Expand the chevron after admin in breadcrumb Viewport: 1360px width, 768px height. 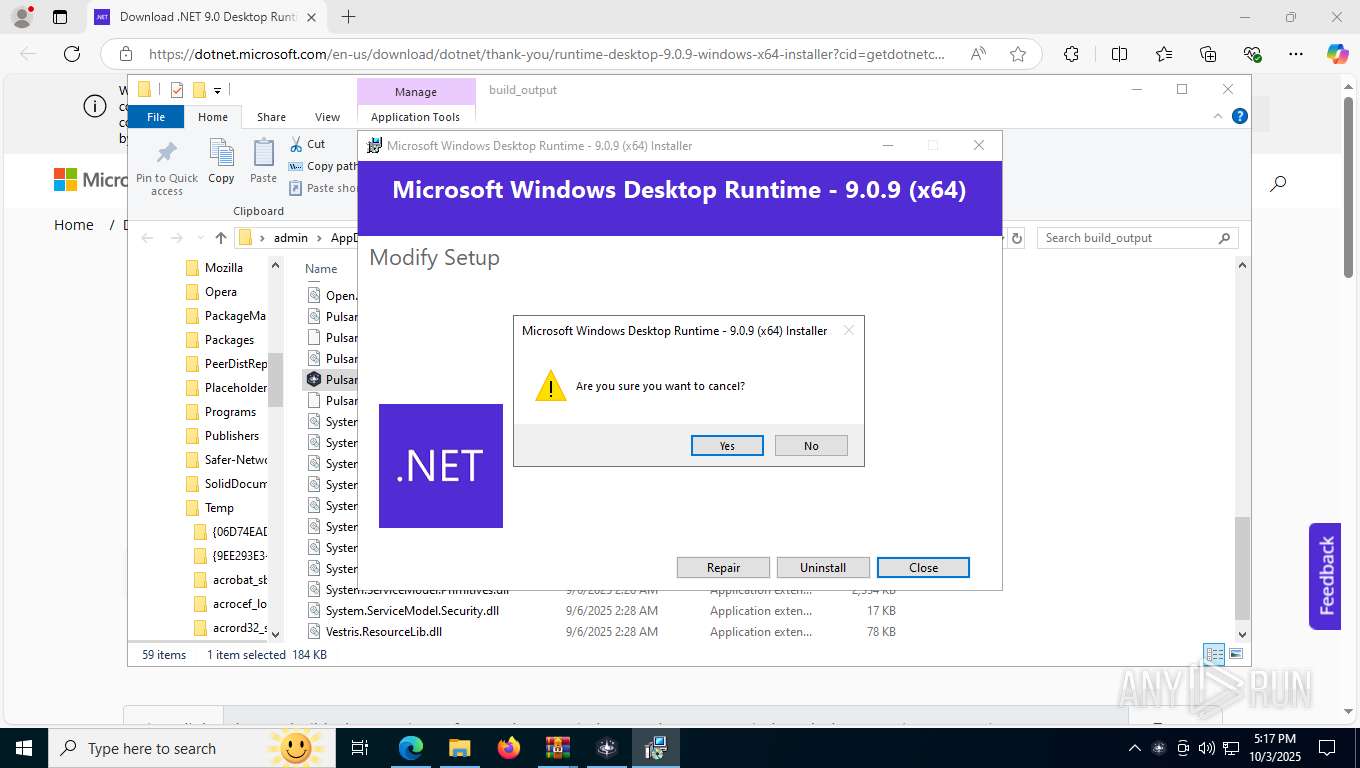pos(319,238)
